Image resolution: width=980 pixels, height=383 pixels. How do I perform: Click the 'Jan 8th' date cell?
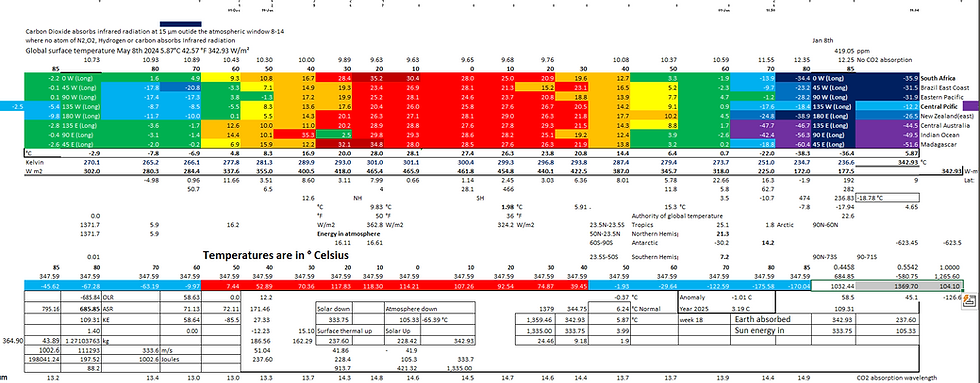(823, 40)
